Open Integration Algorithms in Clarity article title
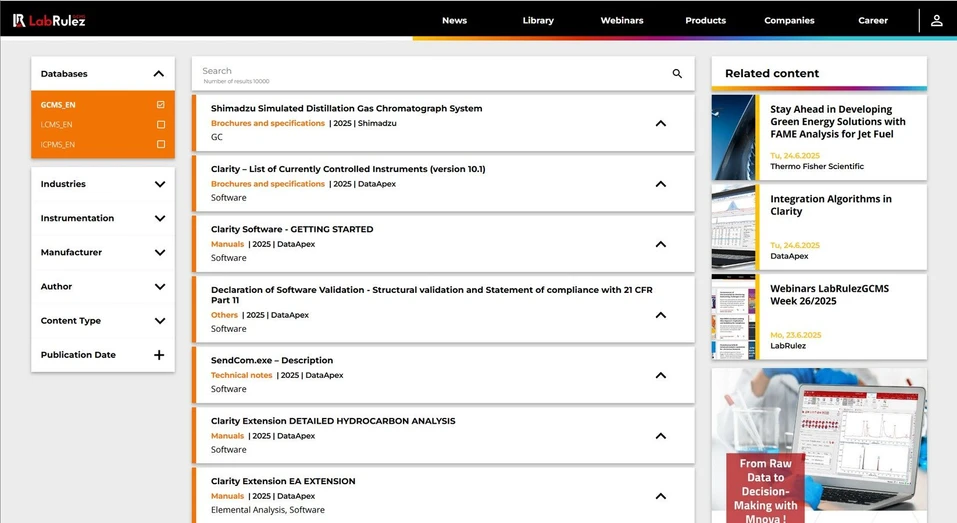 tap(831, 205)
